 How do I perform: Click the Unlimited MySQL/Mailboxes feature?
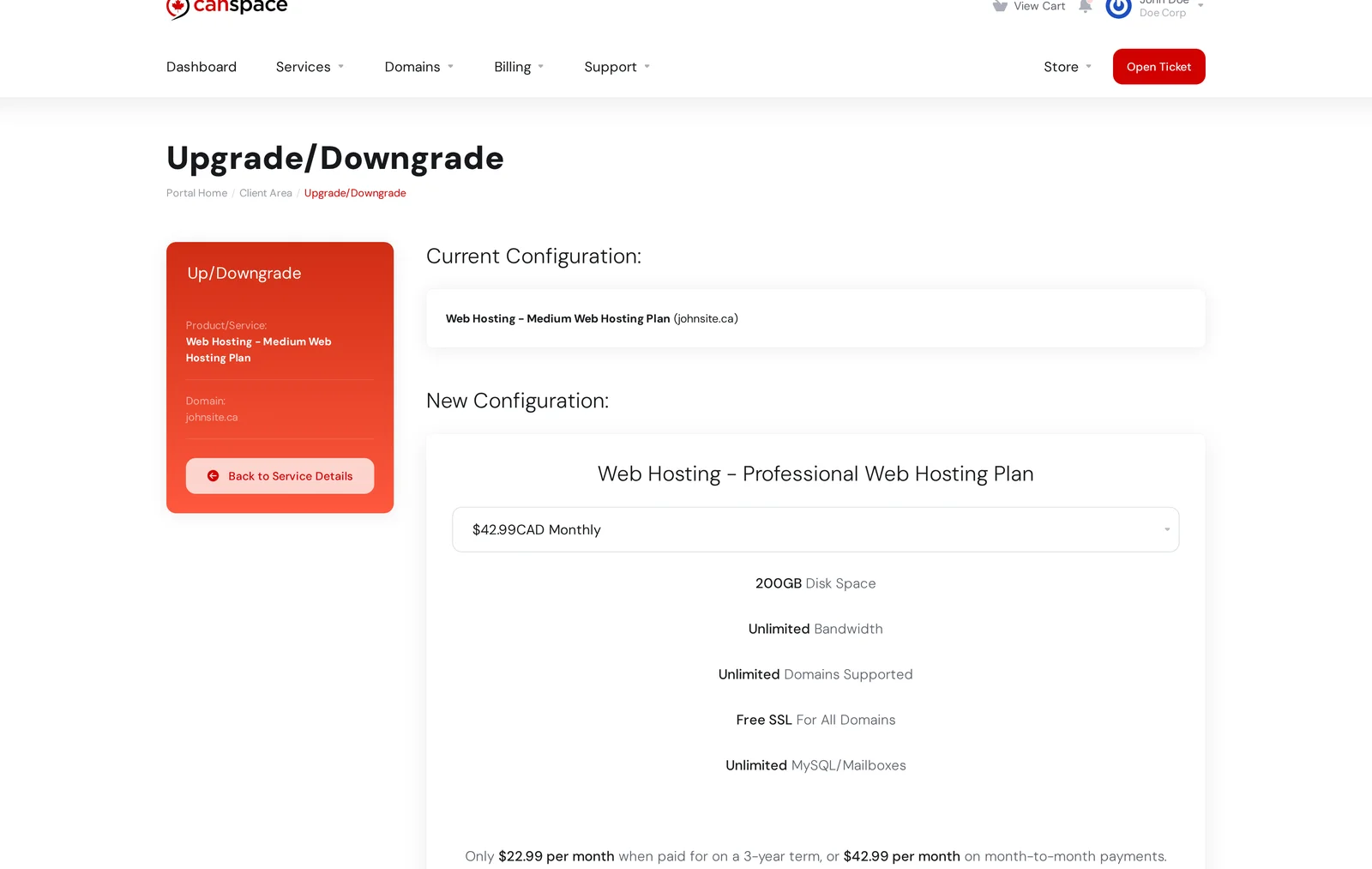815,765
